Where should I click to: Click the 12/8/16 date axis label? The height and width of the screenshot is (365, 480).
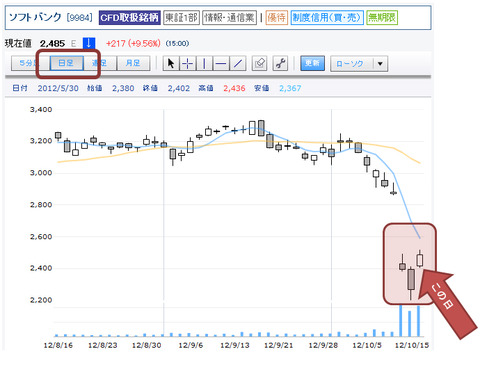pos(58,345)
